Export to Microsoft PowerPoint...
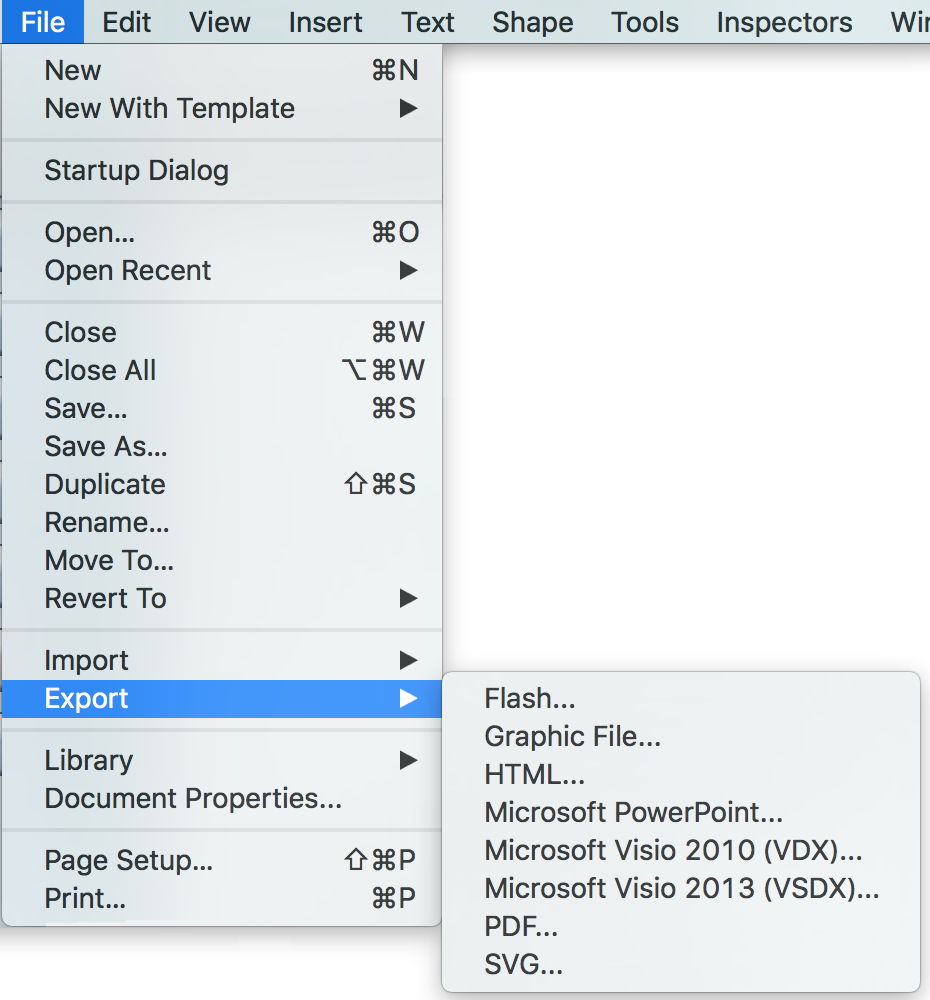This screenshot has height=1000, width=930. click(x=633, y=813)
